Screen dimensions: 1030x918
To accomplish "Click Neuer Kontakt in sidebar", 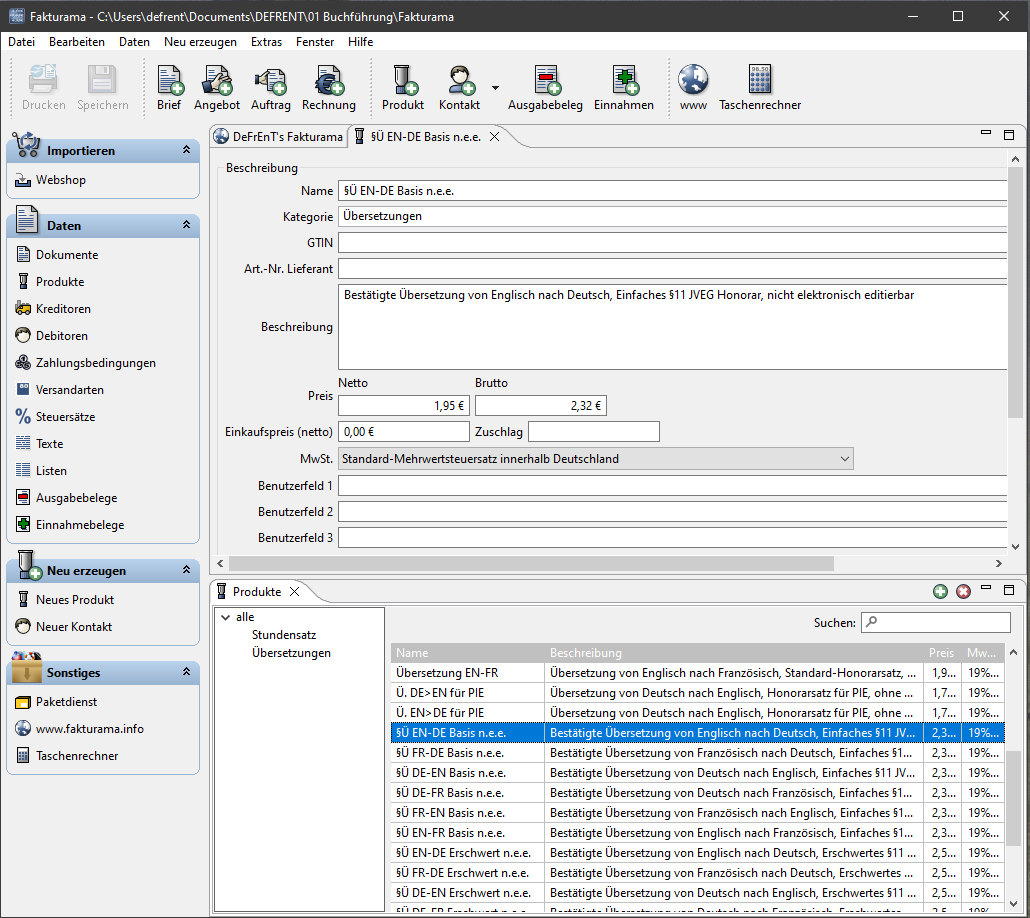I will (63, 627).
